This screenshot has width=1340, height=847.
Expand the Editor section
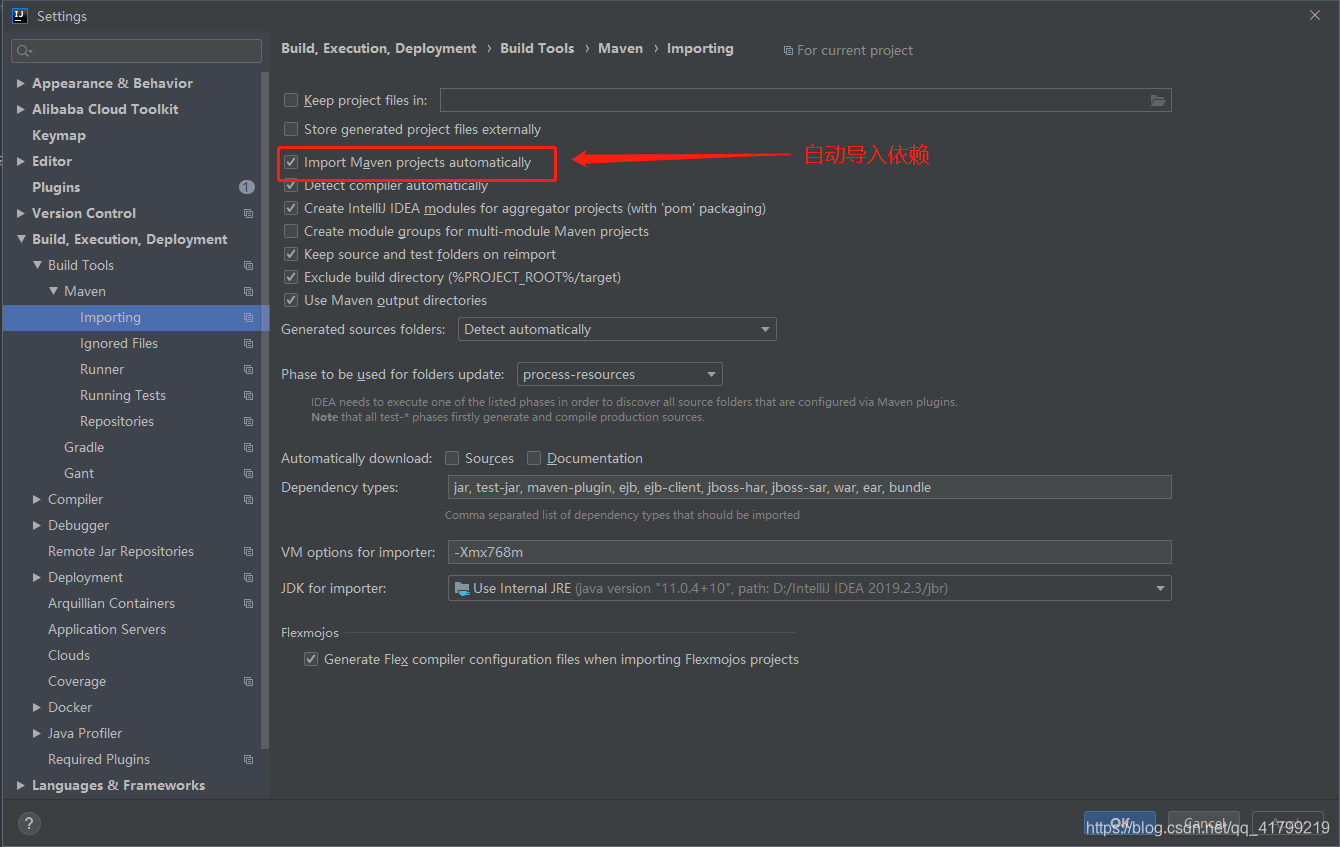[x=21, y=161]
